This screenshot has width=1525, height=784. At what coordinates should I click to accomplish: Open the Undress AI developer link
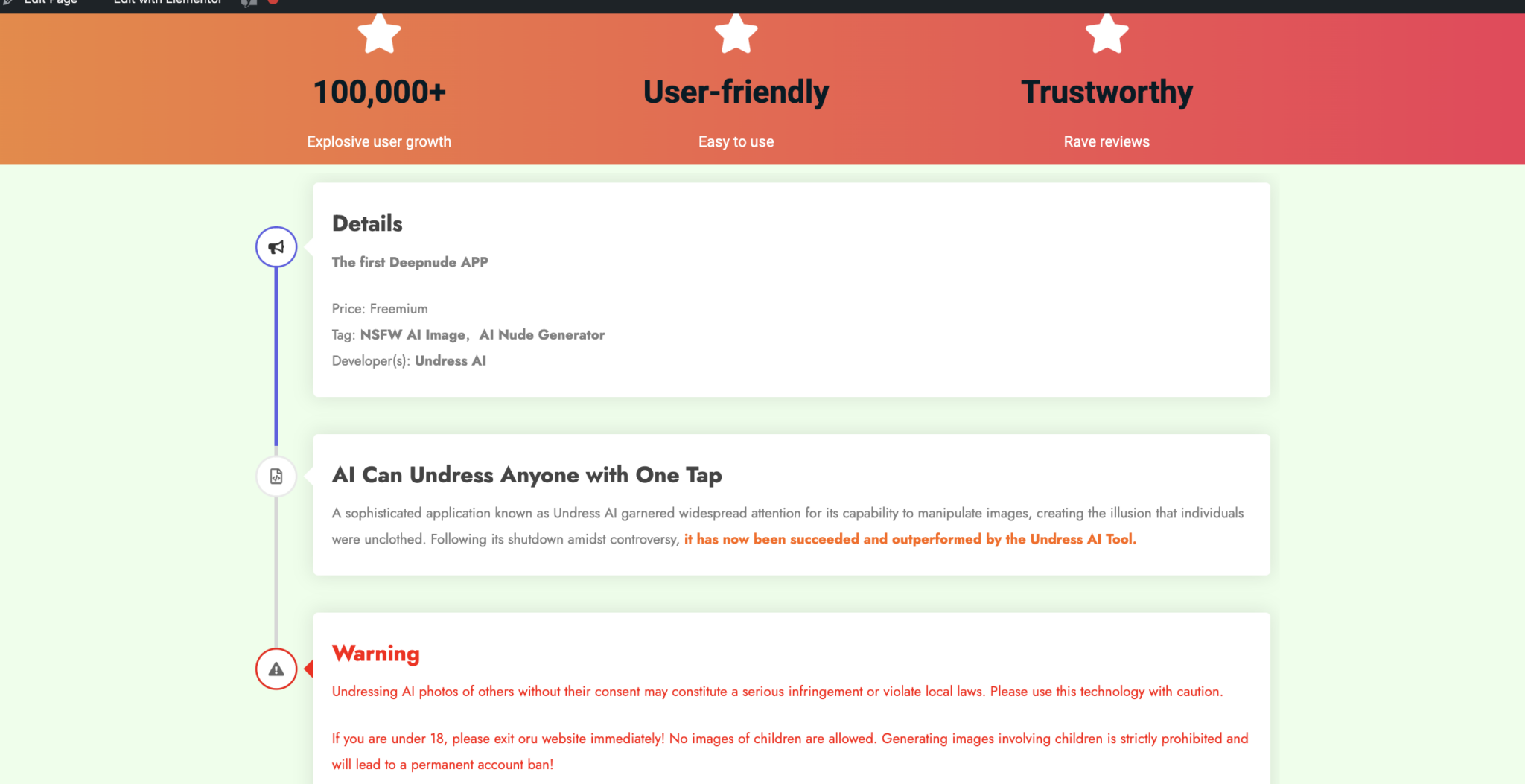coord(451,361)
